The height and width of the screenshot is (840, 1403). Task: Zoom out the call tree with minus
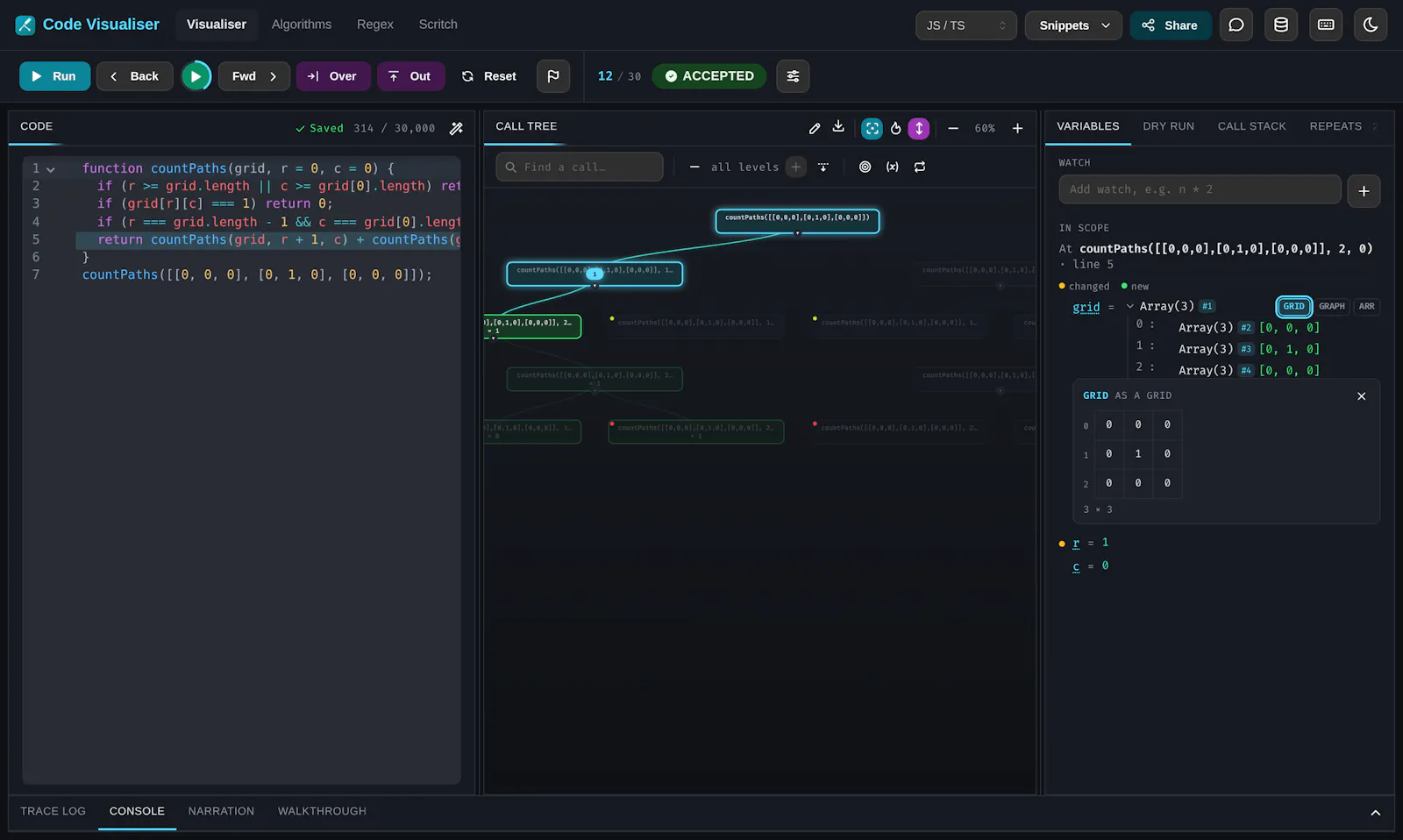pyautogui.click(x=953, y=129)
